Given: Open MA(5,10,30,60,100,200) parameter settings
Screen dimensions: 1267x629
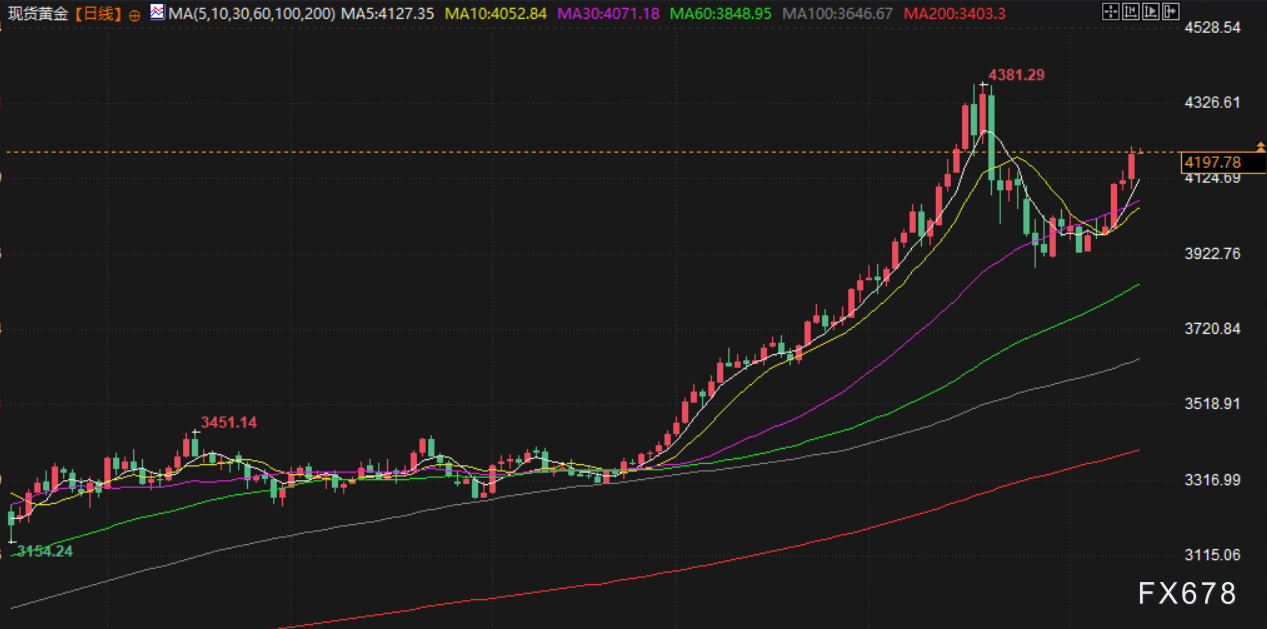Looking at the screenshot, I should pyautogui.click(x=252, y=14).
